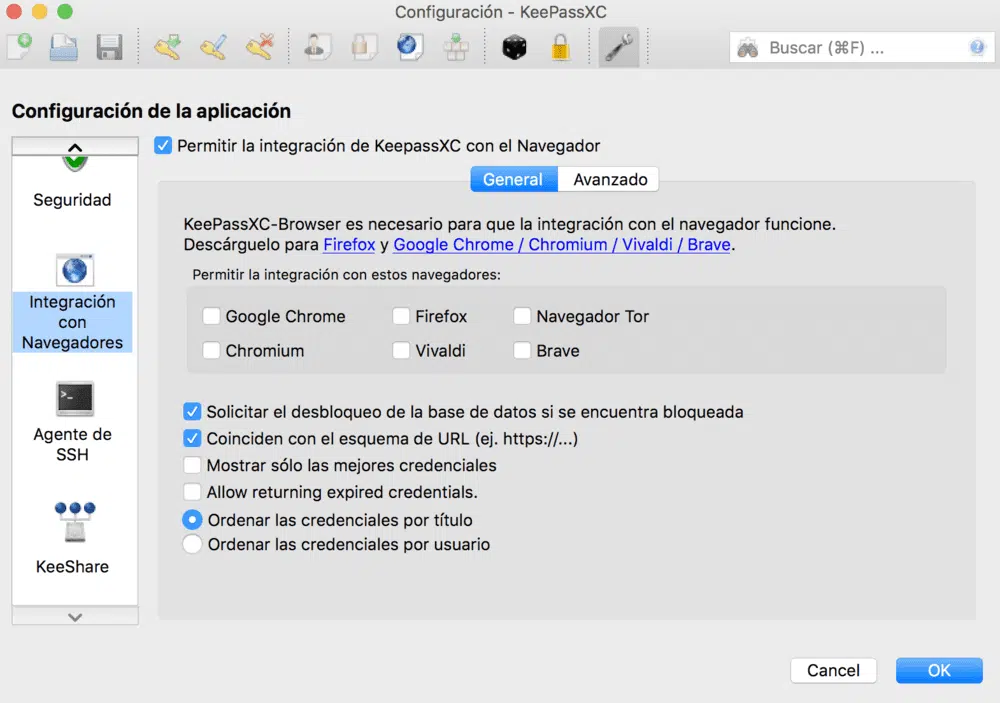Uncheck Solicitar el desbloqueo de la base

(x=192, y=411)
